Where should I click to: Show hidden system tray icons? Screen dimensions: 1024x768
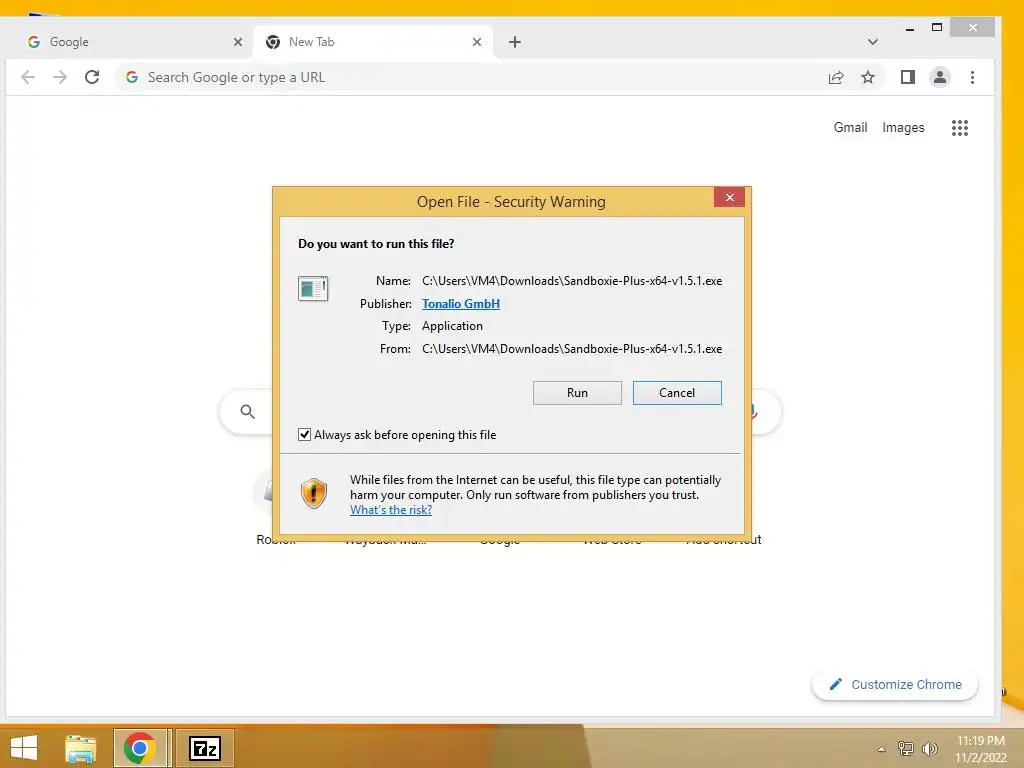pyautogui.click(x=881, y=749)
